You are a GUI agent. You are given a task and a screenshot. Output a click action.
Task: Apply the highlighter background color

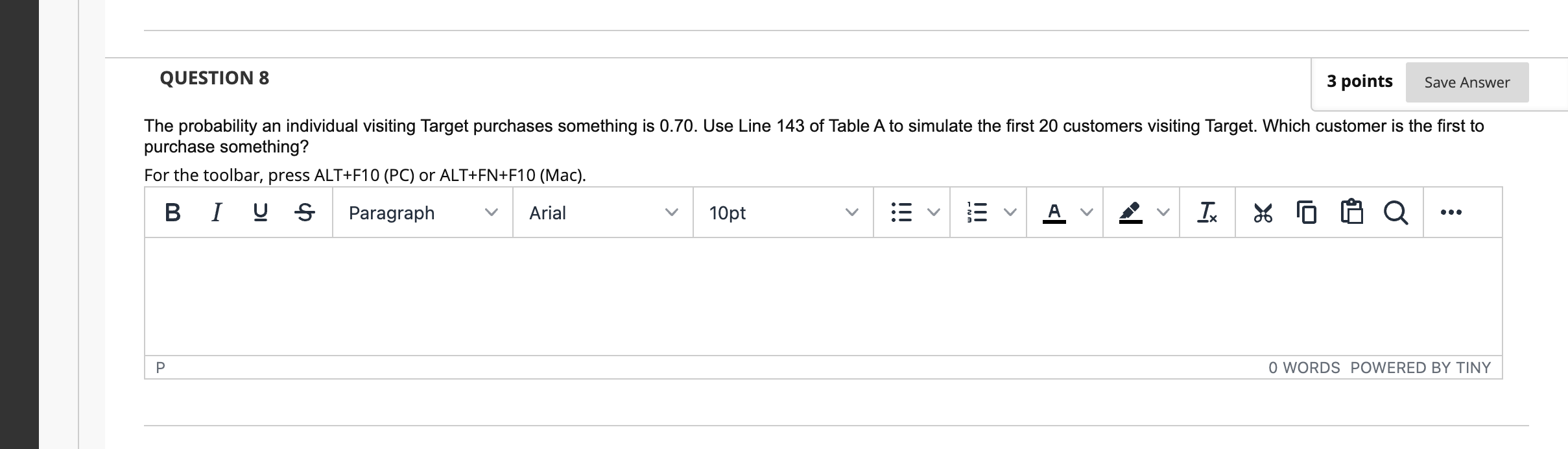(x=1130, y=213)
